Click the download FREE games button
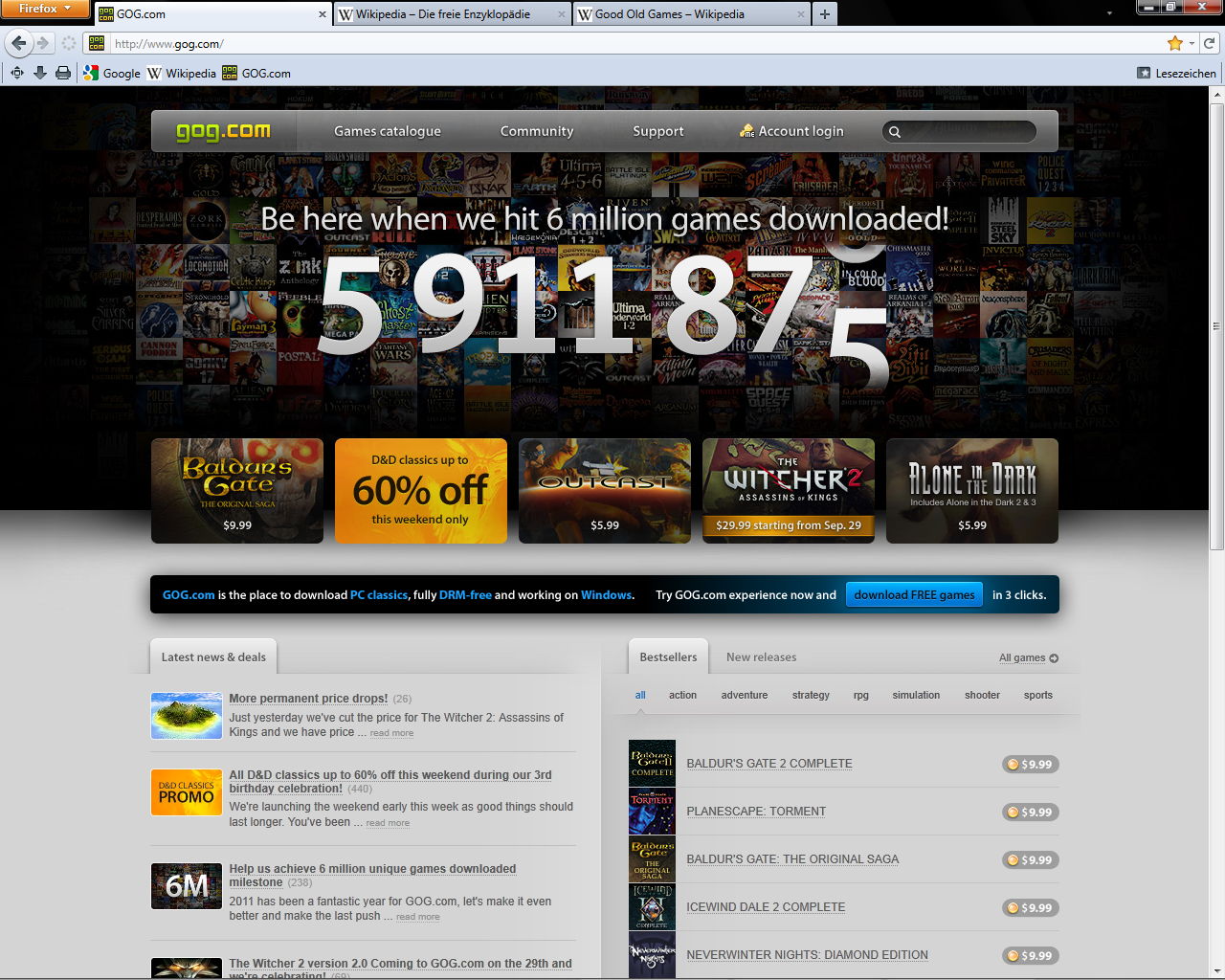This screenshot has width=1225, height=980. click(914, 595)
